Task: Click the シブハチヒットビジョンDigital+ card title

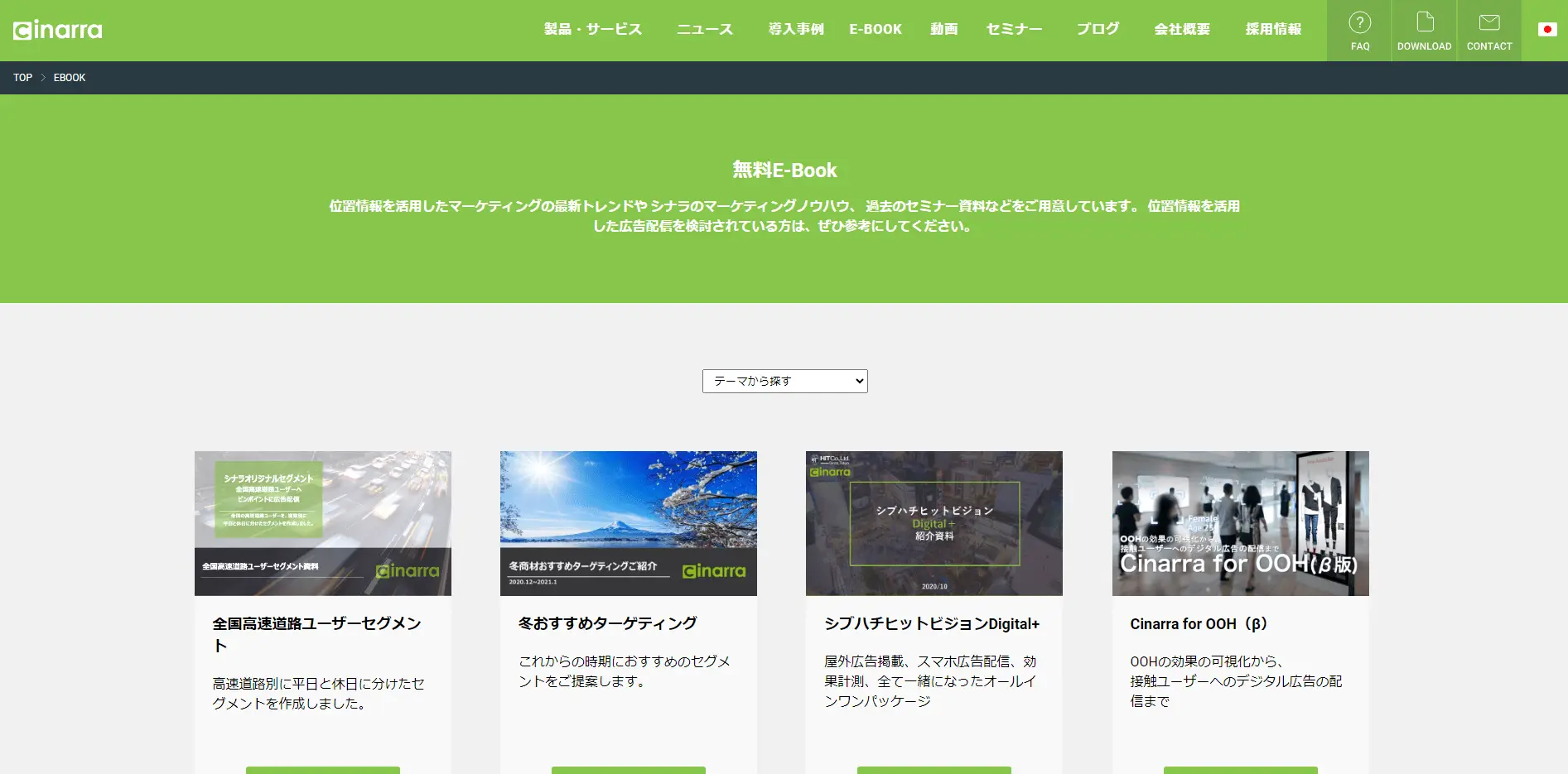Action: 932,623
